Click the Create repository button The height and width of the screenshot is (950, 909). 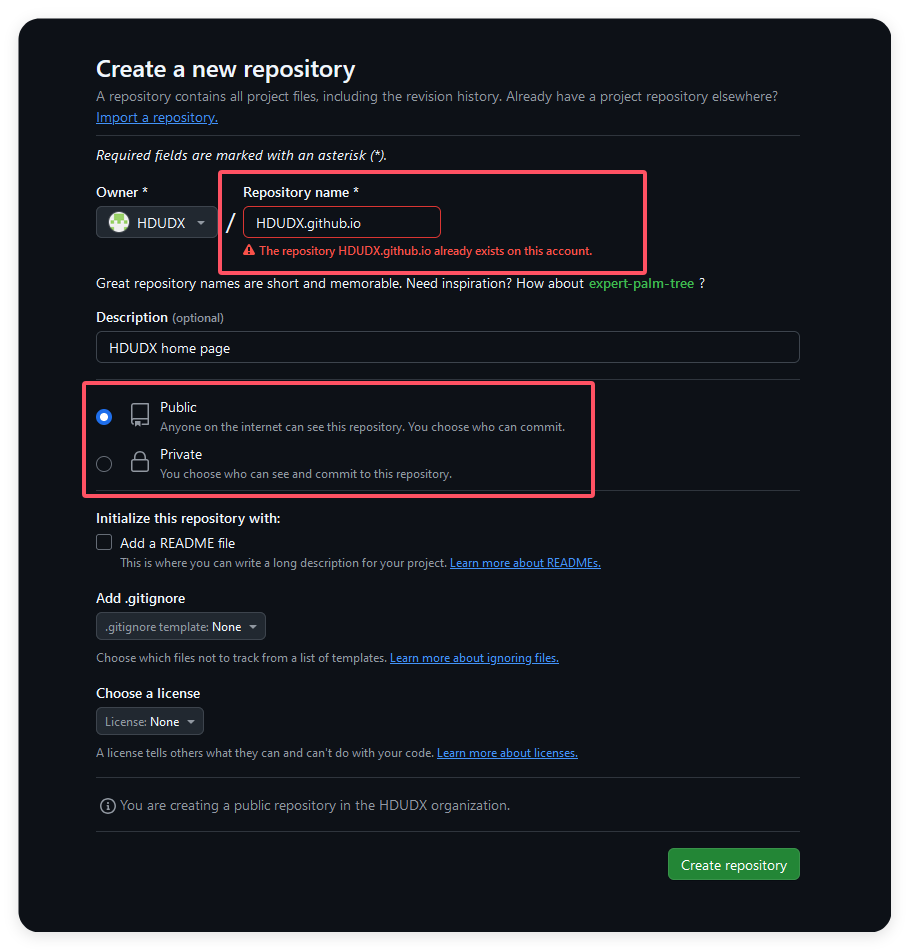[x=733, y=865]
